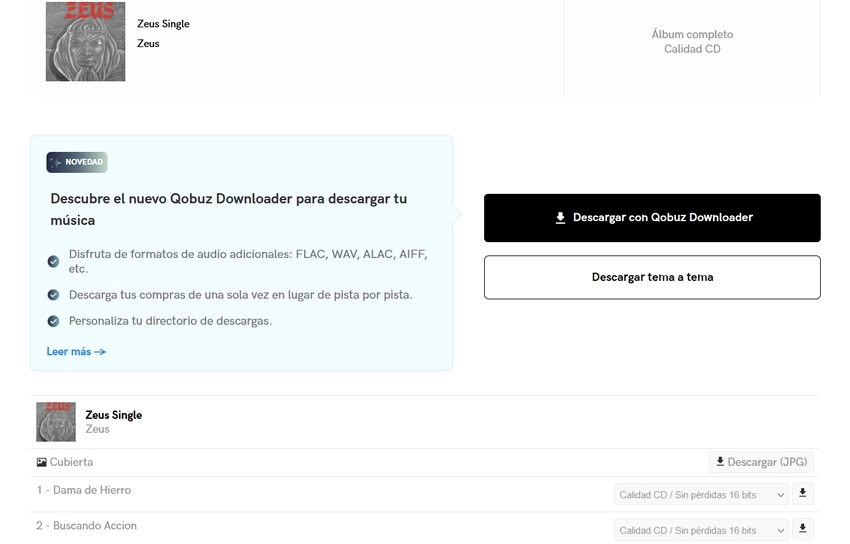Screen dimensions: 850x544
Task: Click 'Descubre el nuevo Qobuz Downloader' heading
Action: click(229, 210)
